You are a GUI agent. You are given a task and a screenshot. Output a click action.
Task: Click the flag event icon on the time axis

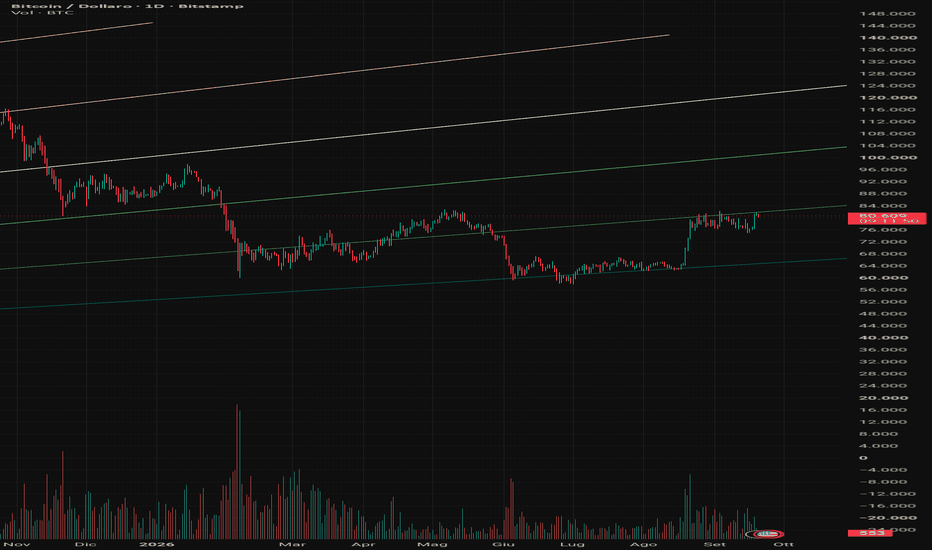coord(769,534)
